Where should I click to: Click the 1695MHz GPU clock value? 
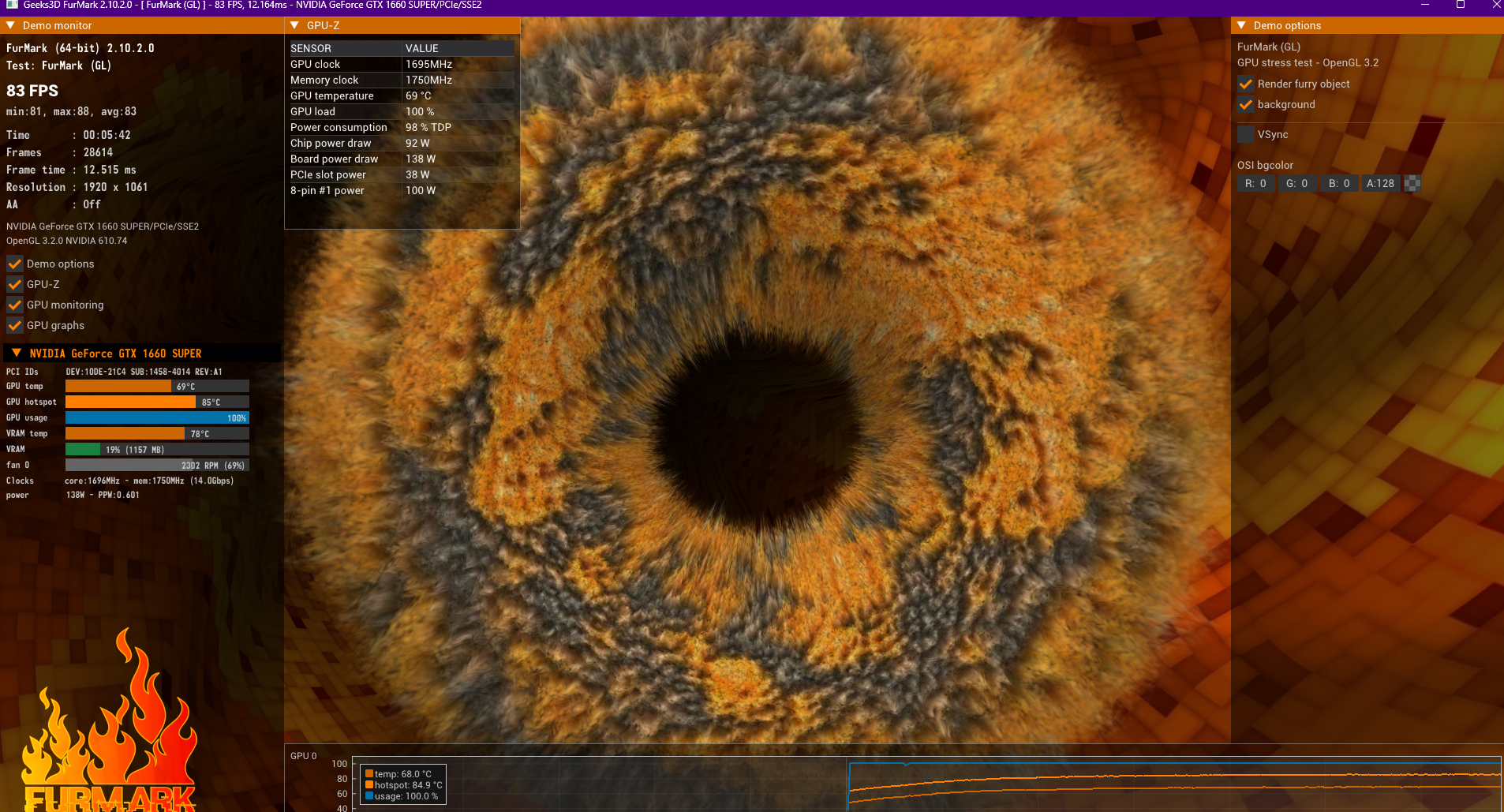tap(429, 64)
